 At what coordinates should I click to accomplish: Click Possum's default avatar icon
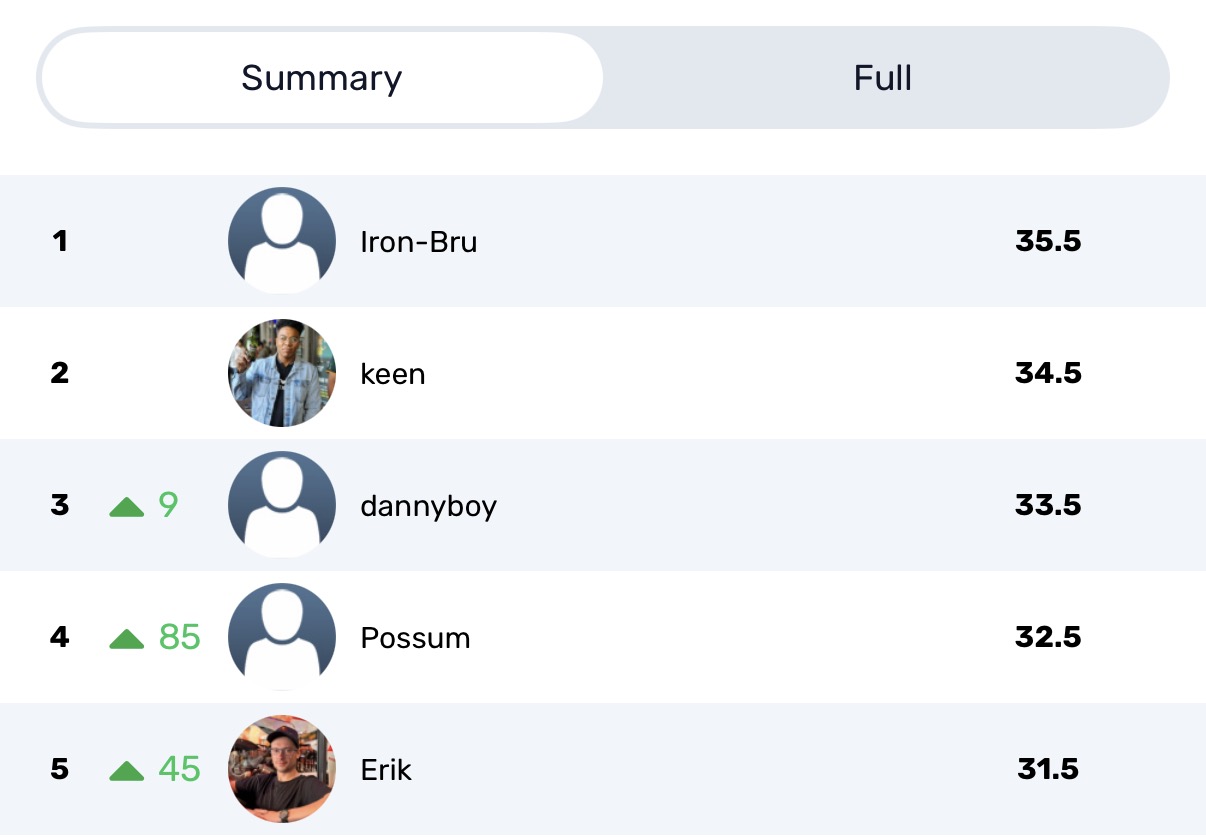click(282, 637)
